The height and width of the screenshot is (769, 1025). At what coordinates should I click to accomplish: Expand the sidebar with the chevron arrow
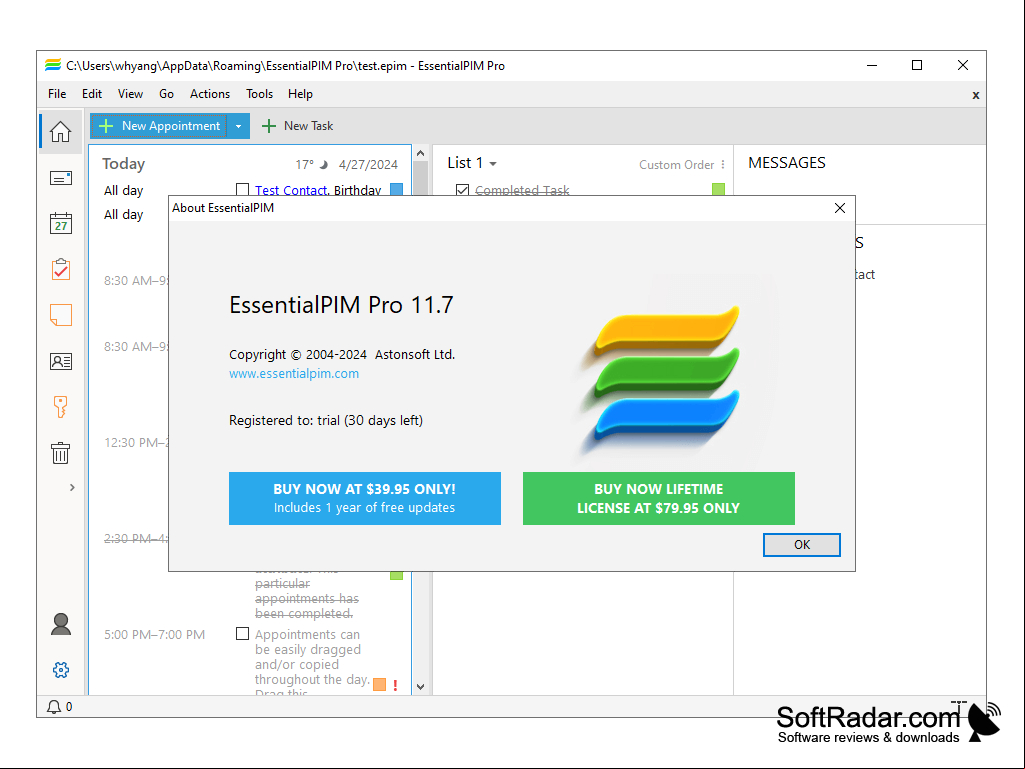pyautogui.click(x=72, y=487)
